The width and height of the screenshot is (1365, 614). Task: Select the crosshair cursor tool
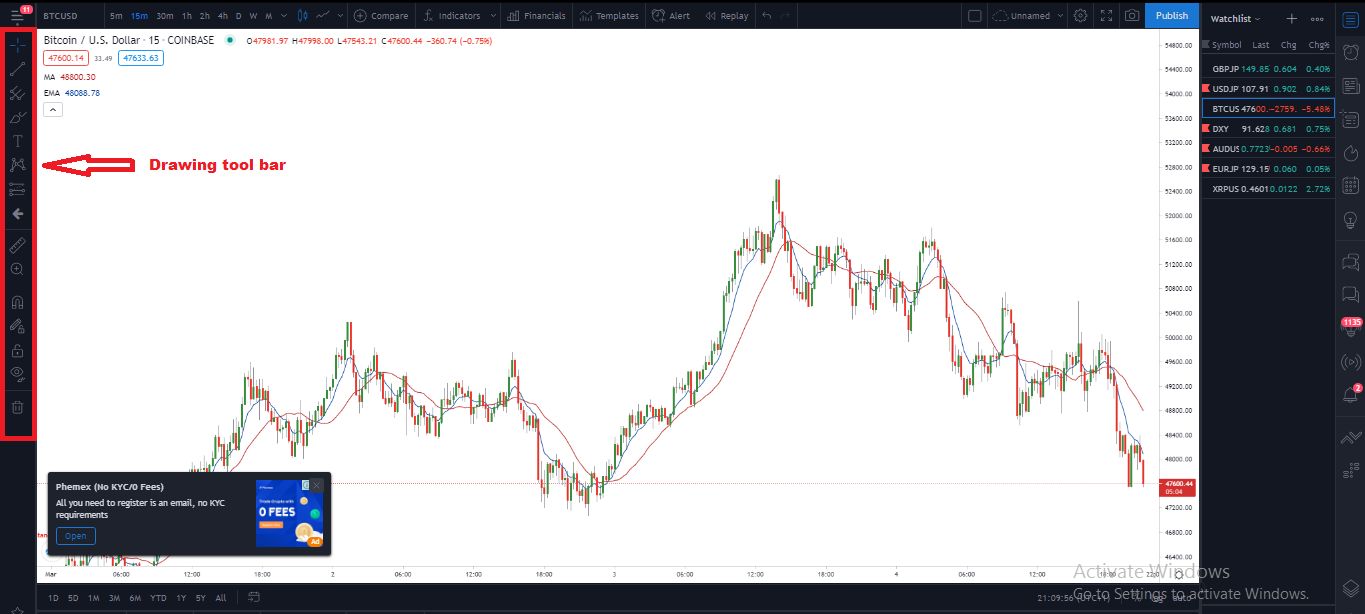17,45
